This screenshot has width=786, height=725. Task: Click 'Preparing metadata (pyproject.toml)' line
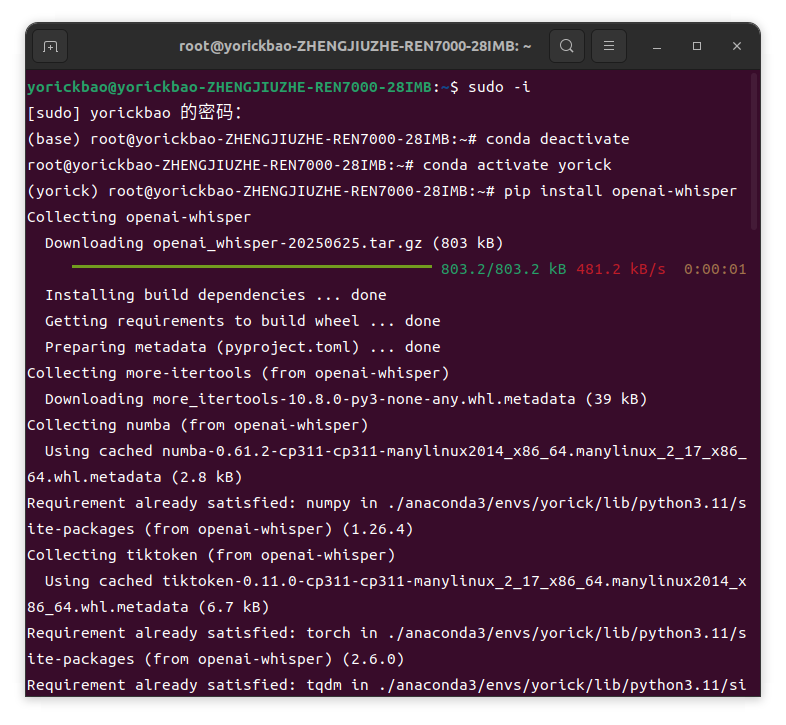pyautogui.click(x=243, y=347)
